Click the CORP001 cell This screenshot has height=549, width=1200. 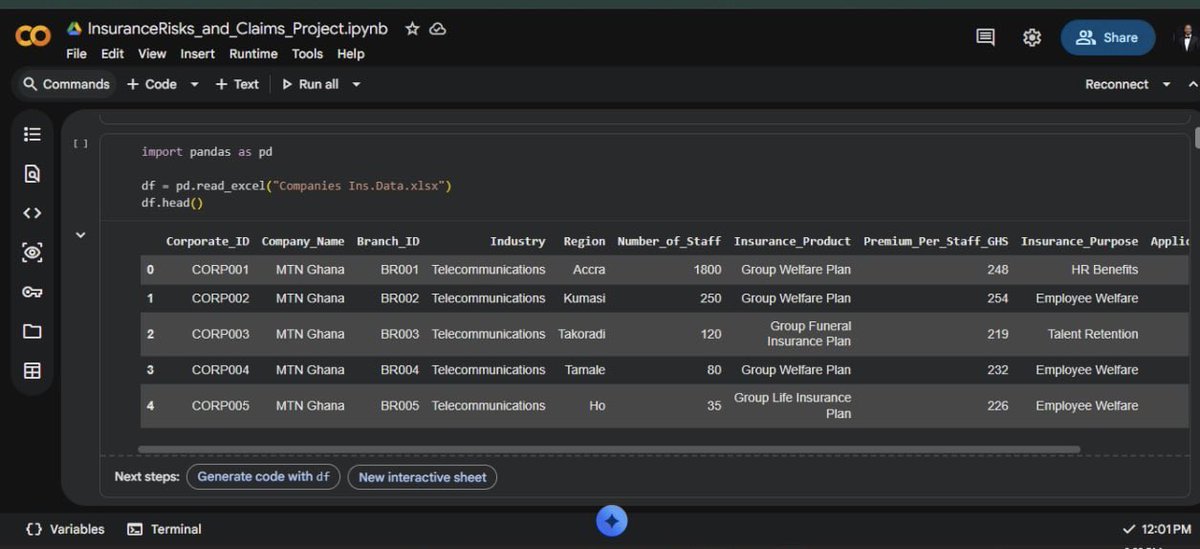point(220,270)
